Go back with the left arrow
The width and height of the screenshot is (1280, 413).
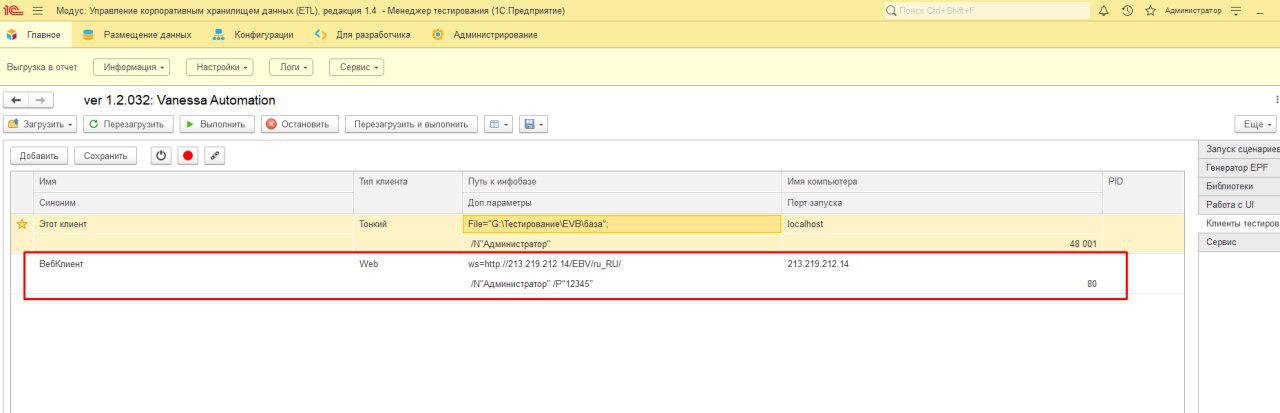click(x=16, y=100)
